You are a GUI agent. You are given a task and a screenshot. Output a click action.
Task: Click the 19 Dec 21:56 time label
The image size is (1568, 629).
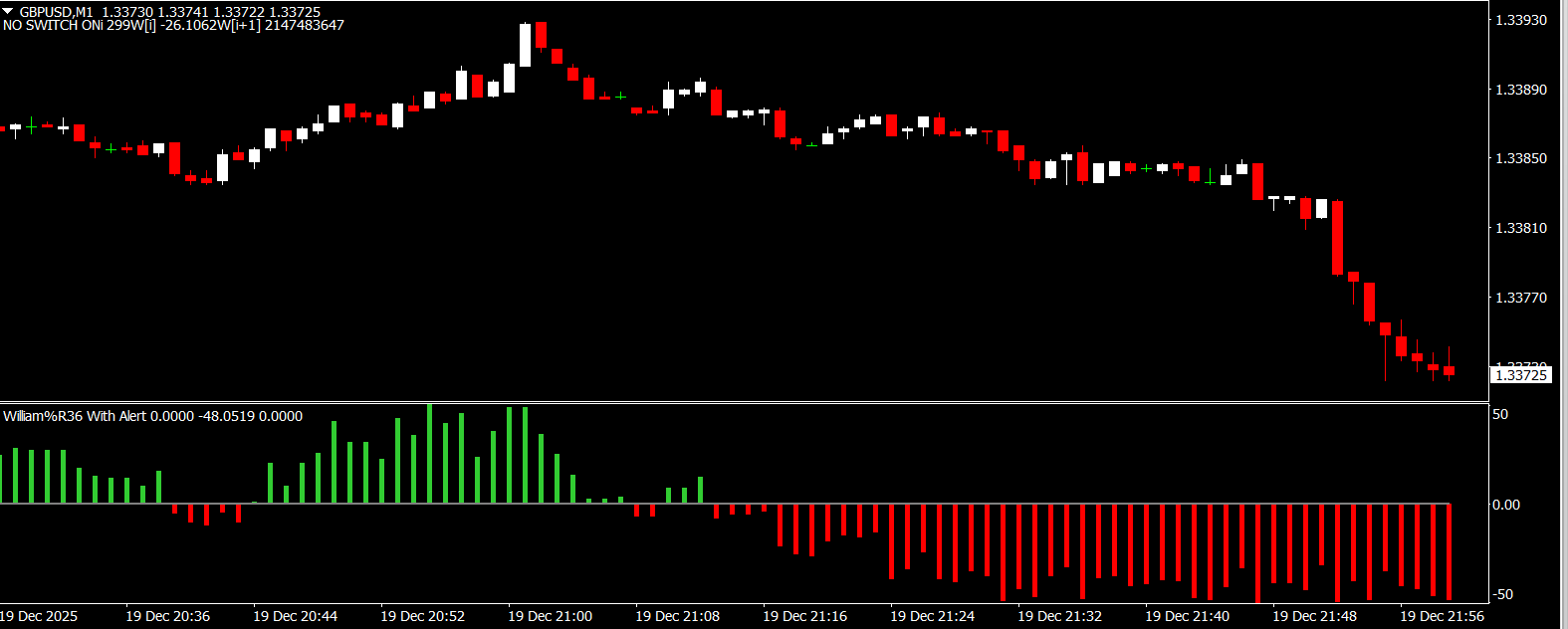tap(1442, 616)
